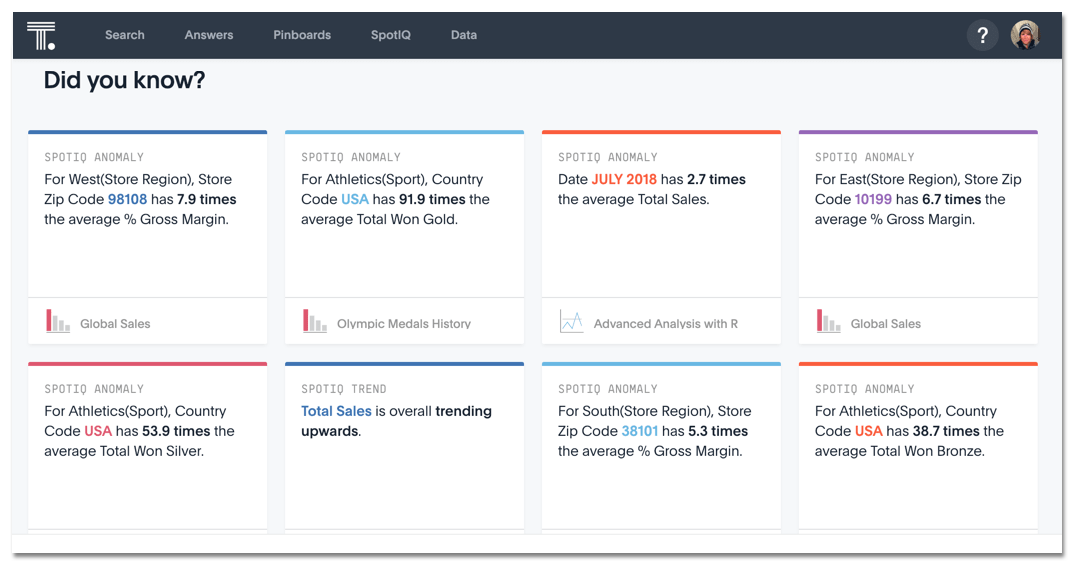
Task: Click the Total Sales trend link
Action: coord(336,411)
